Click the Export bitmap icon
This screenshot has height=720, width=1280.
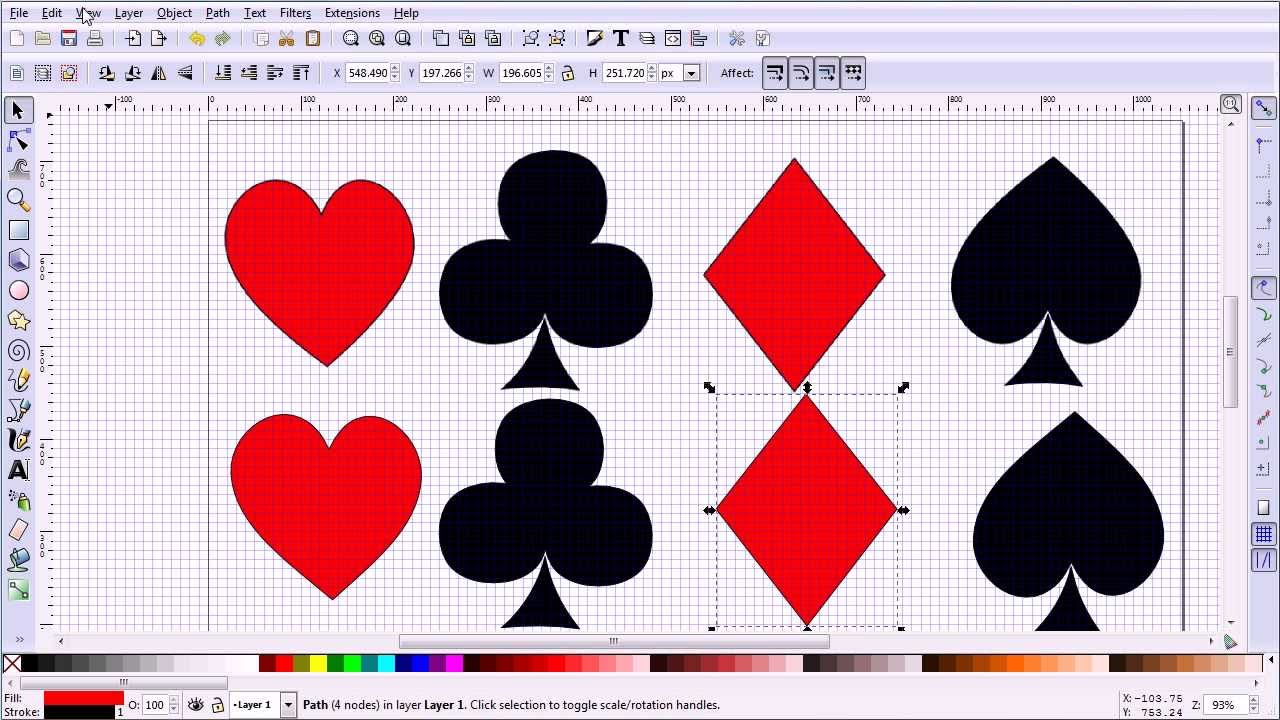[x=158, y=38]
